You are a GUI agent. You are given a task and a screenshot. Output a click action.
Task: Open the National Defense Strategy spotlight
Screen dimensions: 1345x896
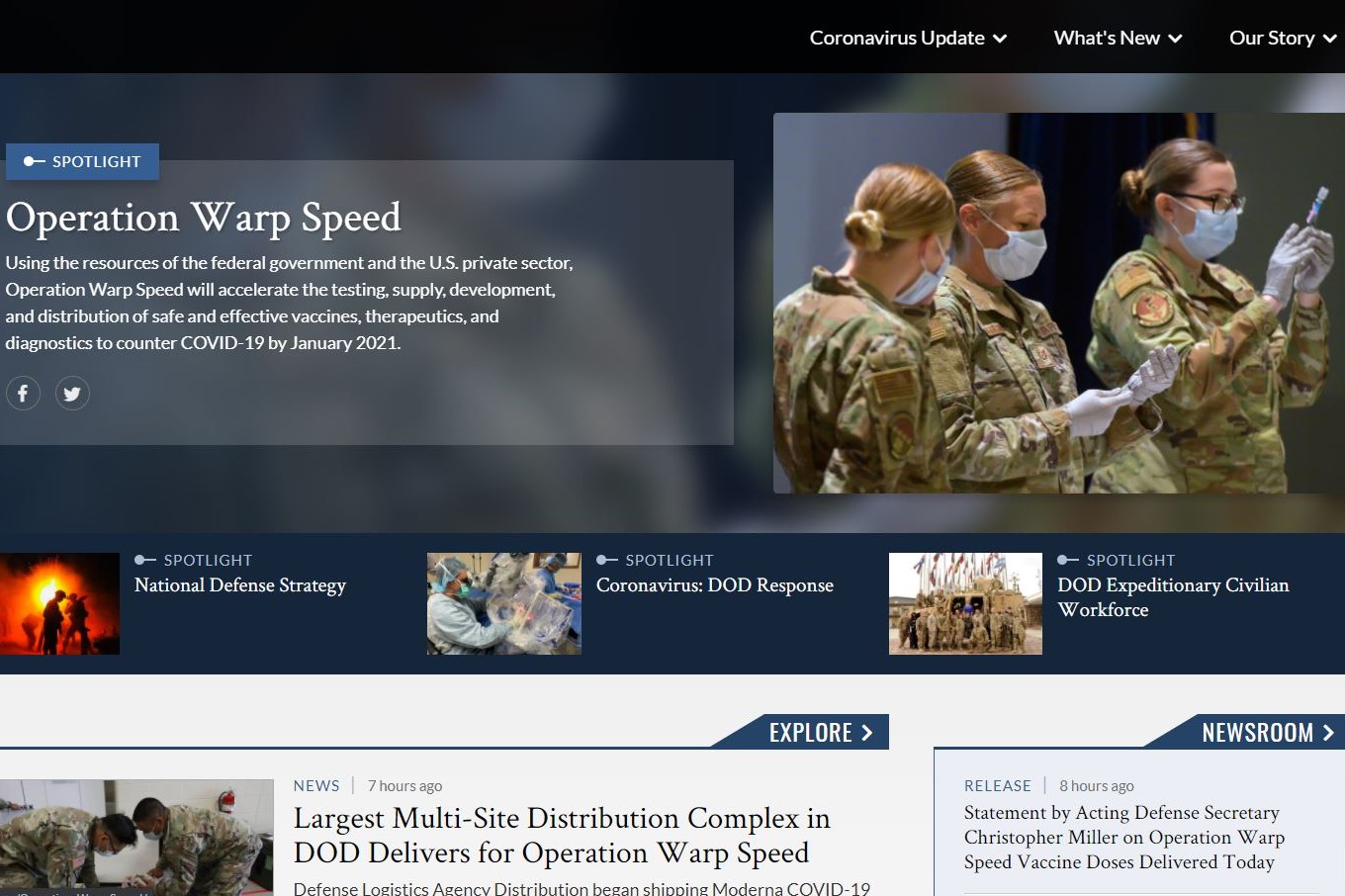tap(240, 585)
